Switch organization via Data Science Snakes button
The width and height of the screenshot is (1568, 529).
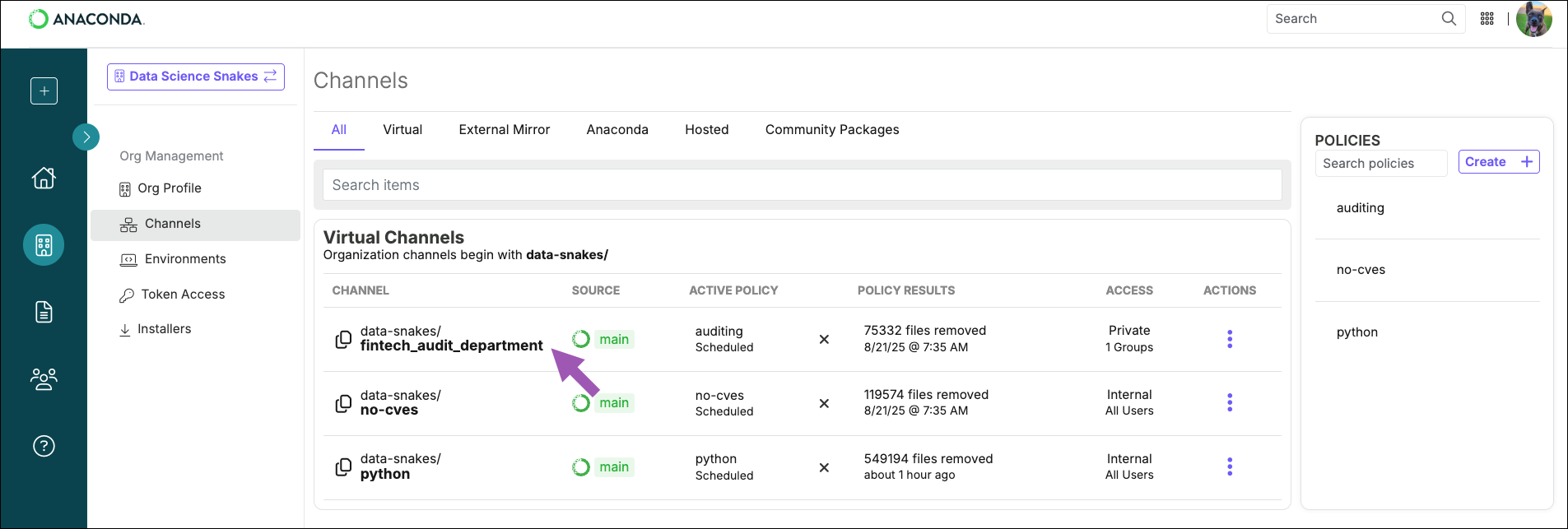click(196, 77)
